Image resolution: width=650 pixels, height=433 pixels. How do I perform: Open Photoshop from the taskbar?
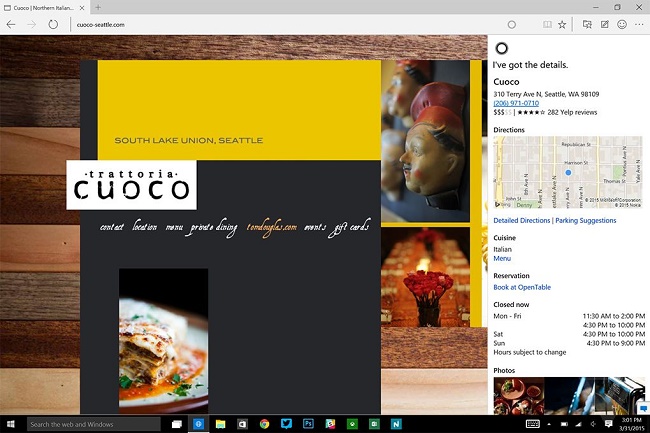[308, 424]
